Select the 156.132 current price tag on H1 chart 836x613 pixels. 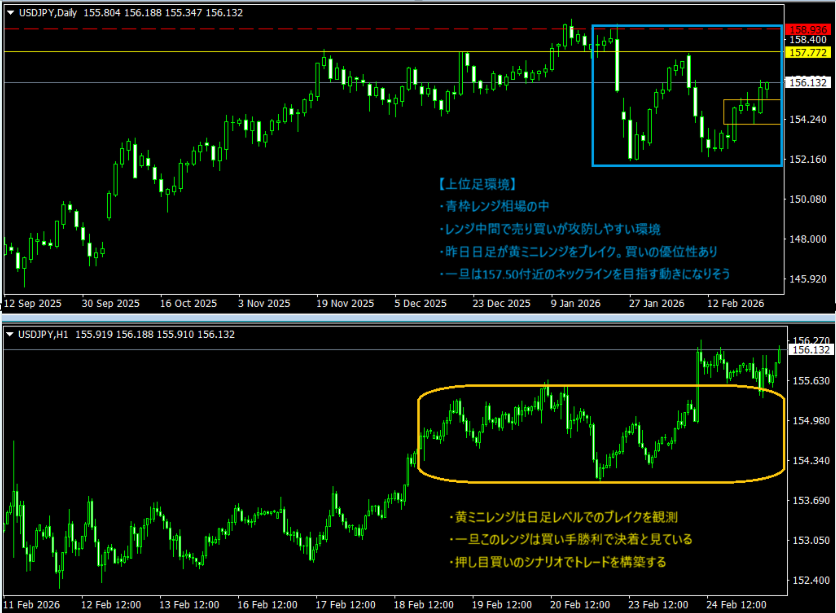(x=810, y=350)
